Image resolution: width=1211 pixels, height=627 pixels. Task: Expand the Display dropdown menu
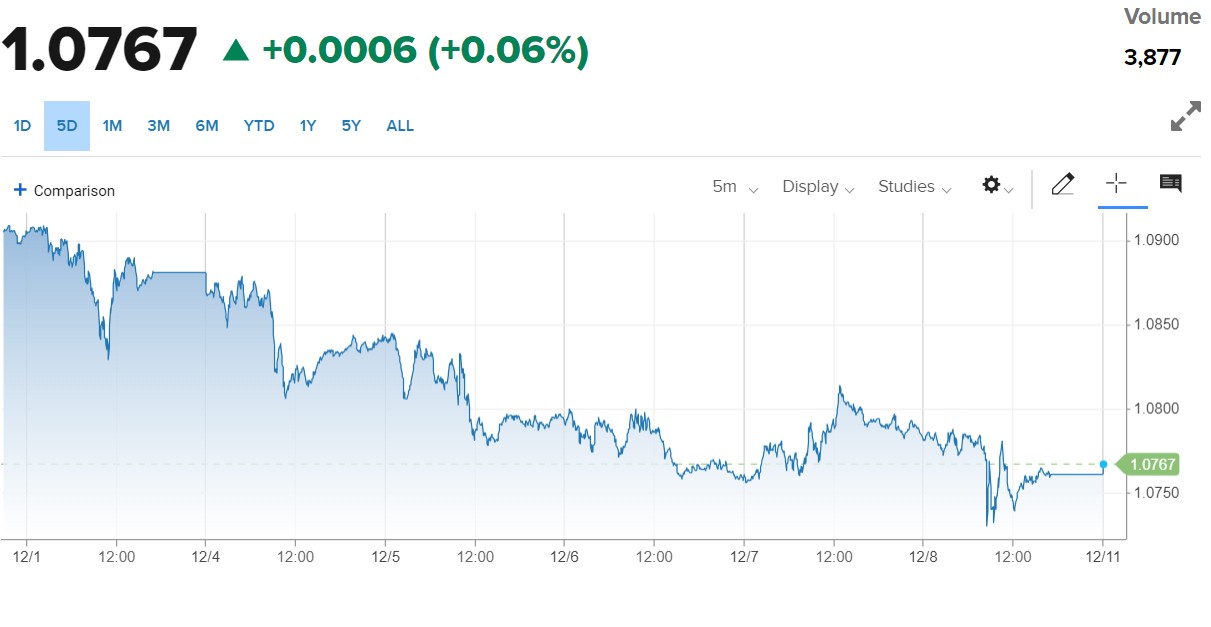(x=818, y=187)
